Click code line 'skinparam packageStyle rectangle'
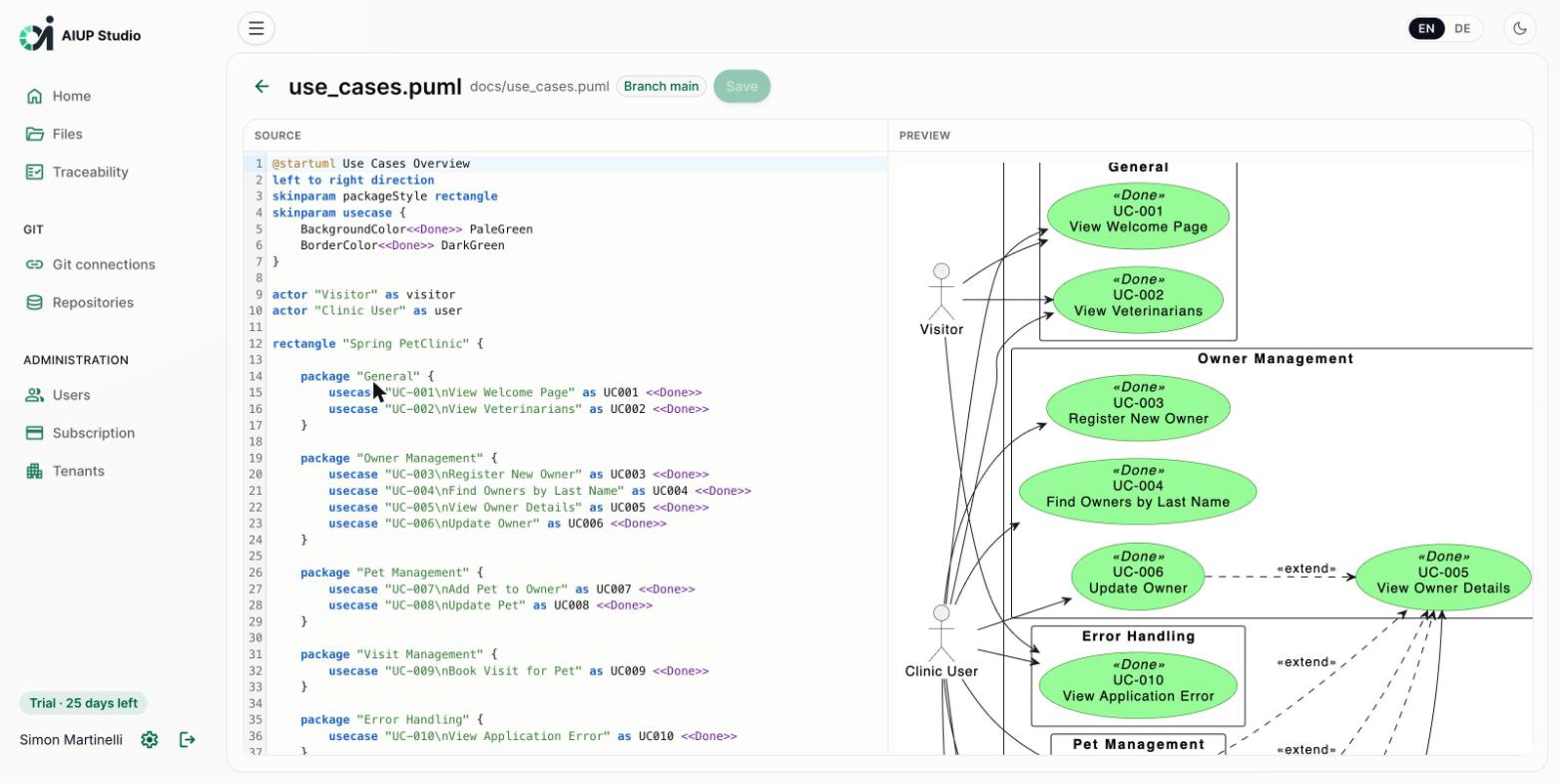 pos(384,196)
